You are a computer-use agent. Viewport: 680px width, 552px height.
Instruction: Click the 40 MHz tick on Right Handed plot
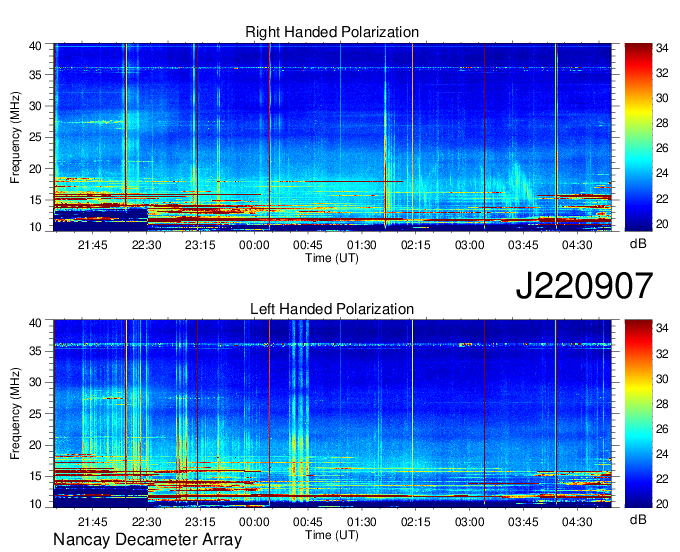point(35,46)
